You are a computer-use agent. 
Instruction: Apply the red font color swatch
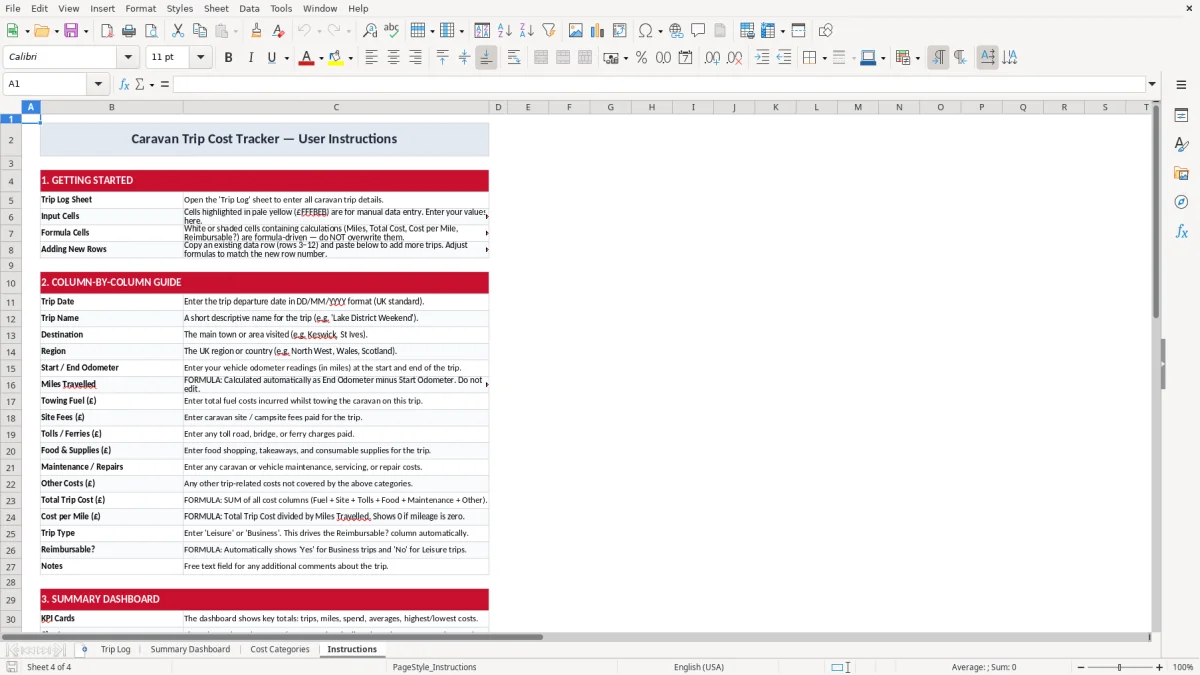tap(306, 58)
